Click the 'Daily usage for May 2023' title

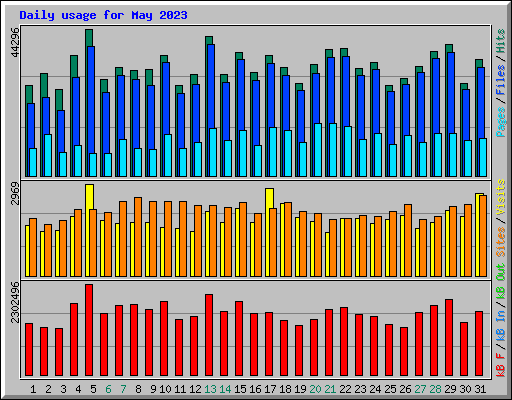(103, 15)
